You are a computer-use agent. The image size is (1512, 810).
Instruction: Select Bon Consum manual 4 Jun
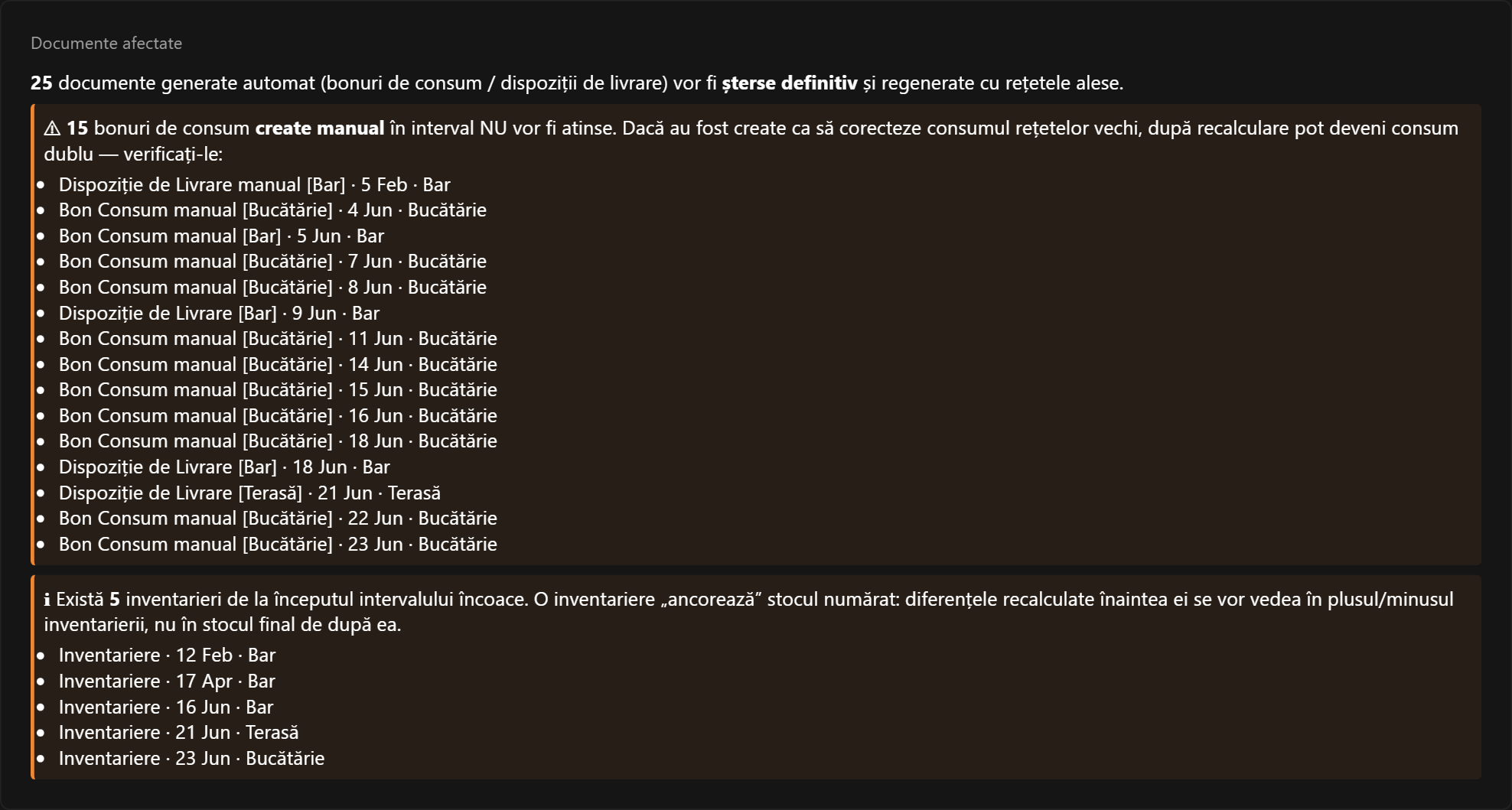272,210
